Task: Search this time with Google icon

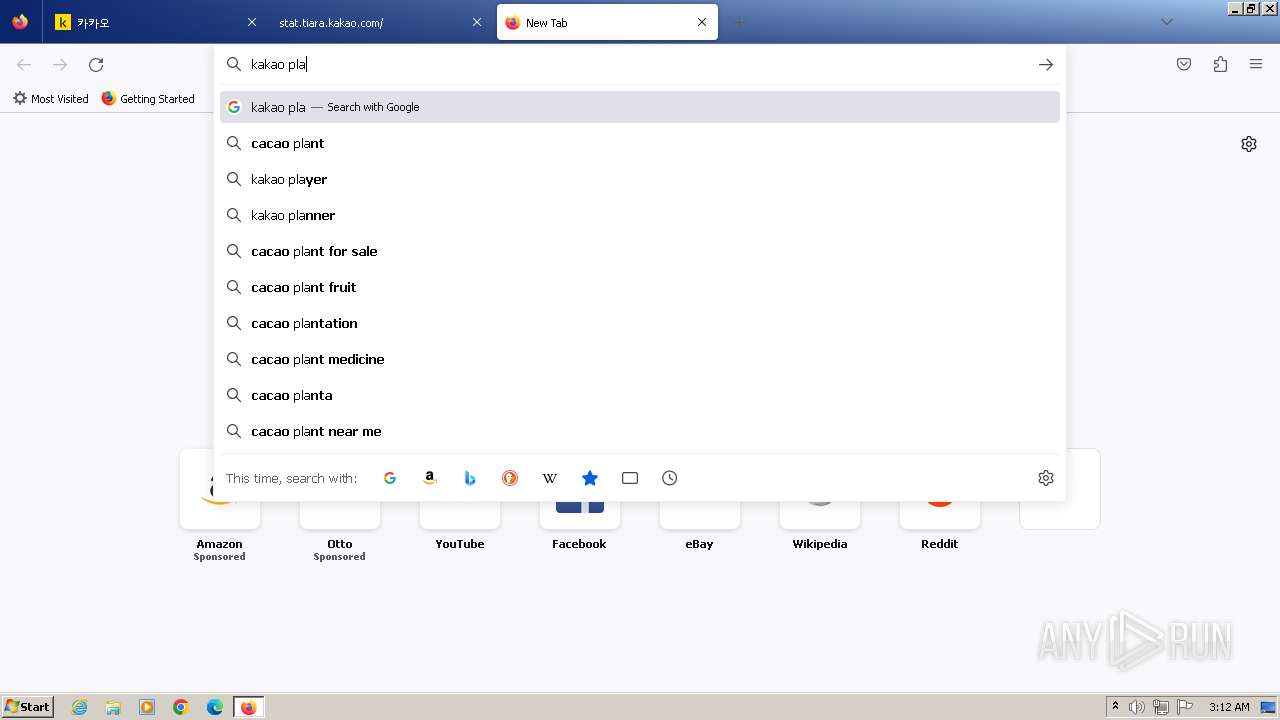Action: [390, 478]
